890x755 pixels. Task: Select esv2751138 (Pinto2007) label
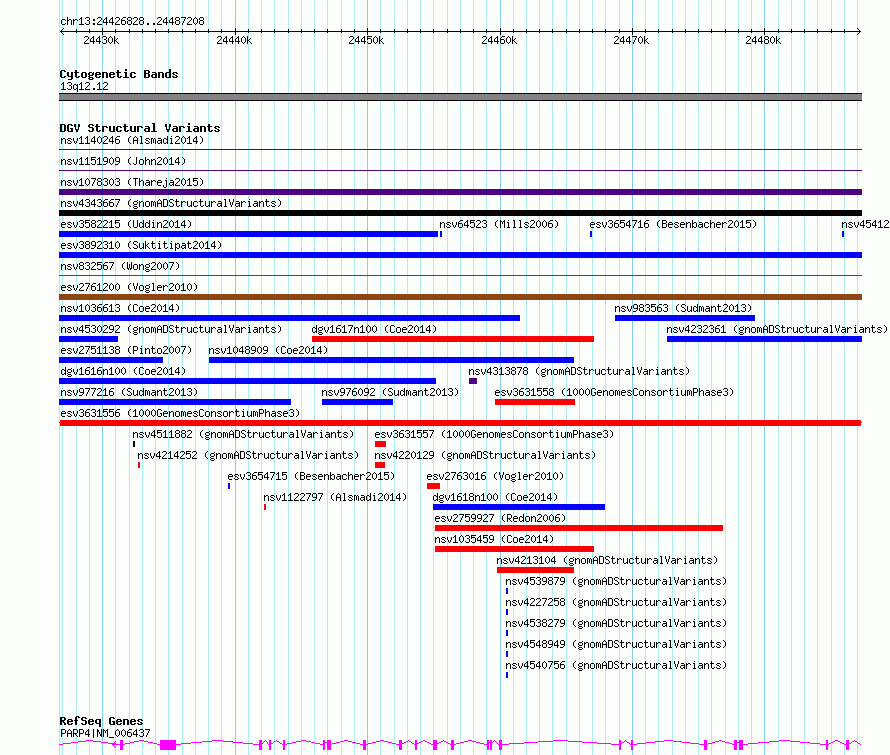tap(126, 350)
